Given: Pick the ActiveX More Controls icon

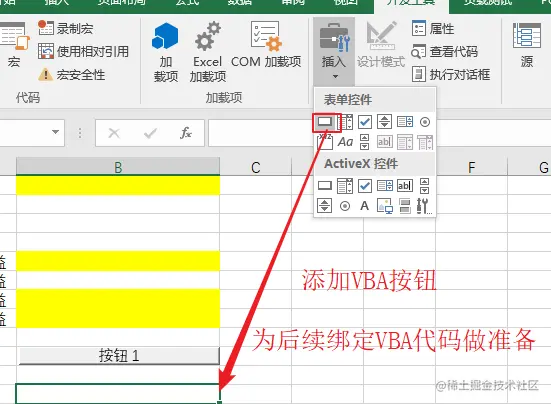Looking at the screenshot, I should [x=424, y=206].
